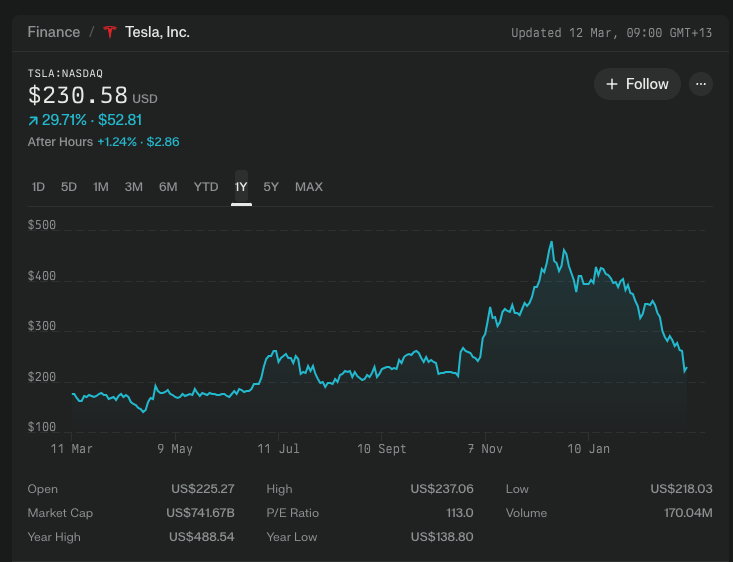Click the Year High value US$488.54

(x=201, y=537)
